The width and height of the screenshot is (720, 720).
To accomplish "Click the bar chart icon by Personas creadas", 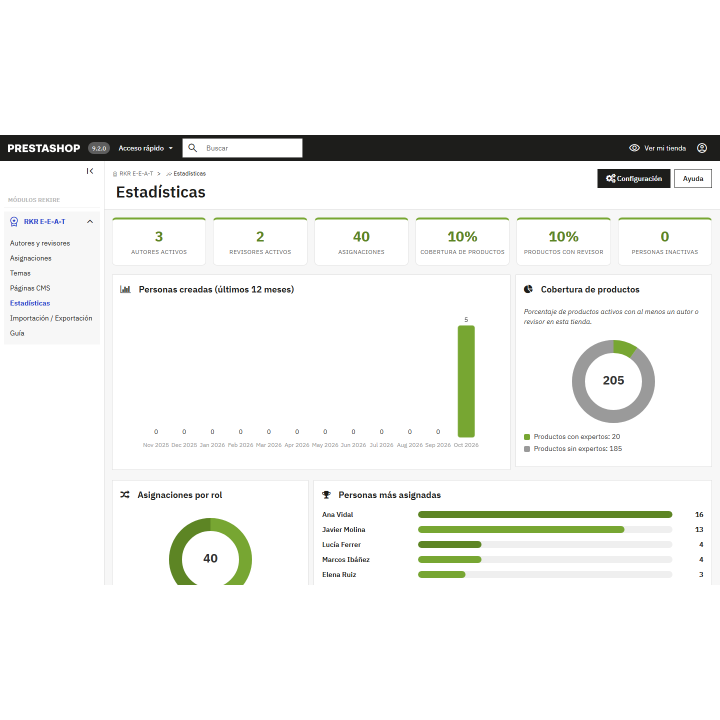I will point(125,289).
